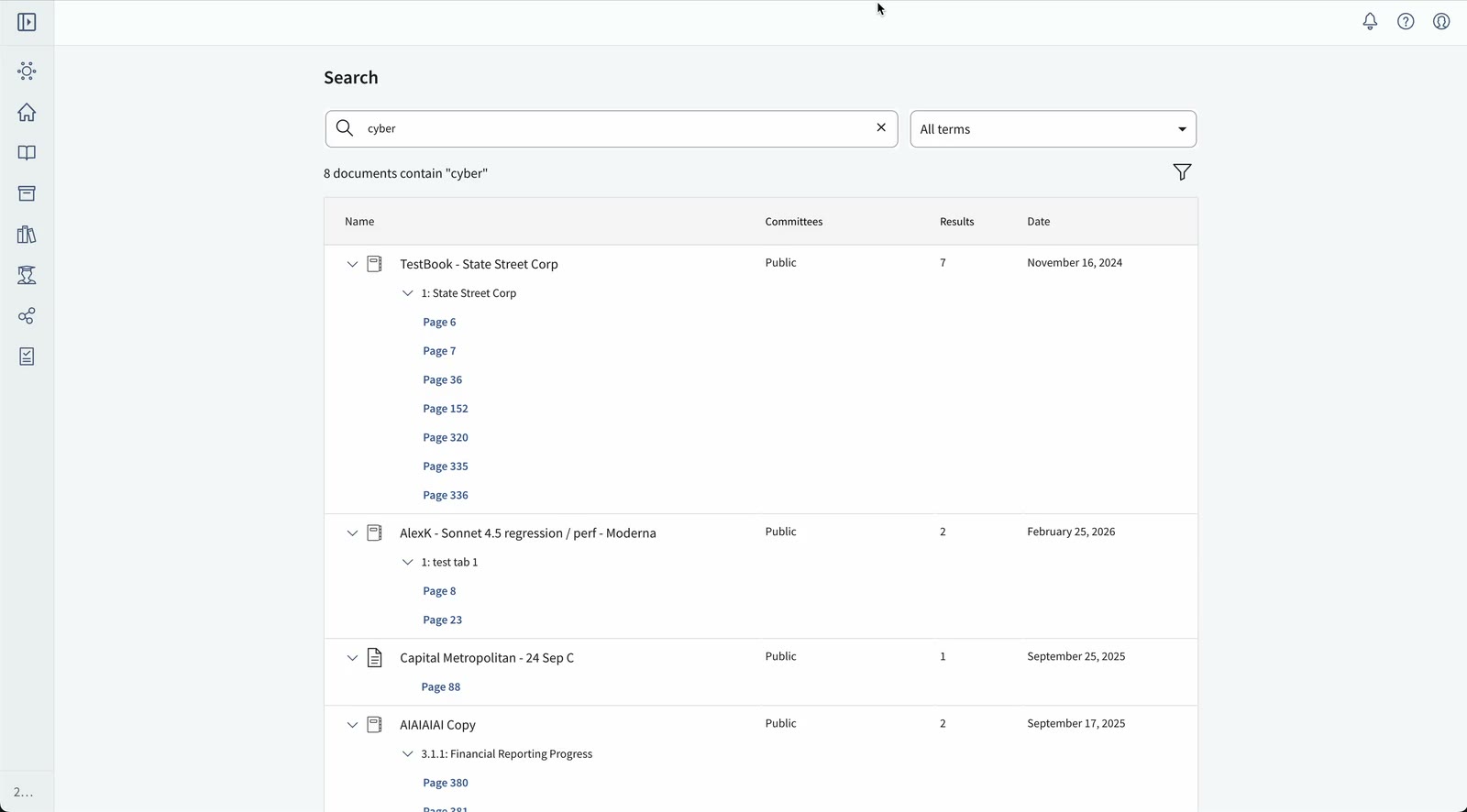Open the share nodes sidebar icon
Image resolution: width=1467 pixels, height=812 pixels.
pos(27,316)
